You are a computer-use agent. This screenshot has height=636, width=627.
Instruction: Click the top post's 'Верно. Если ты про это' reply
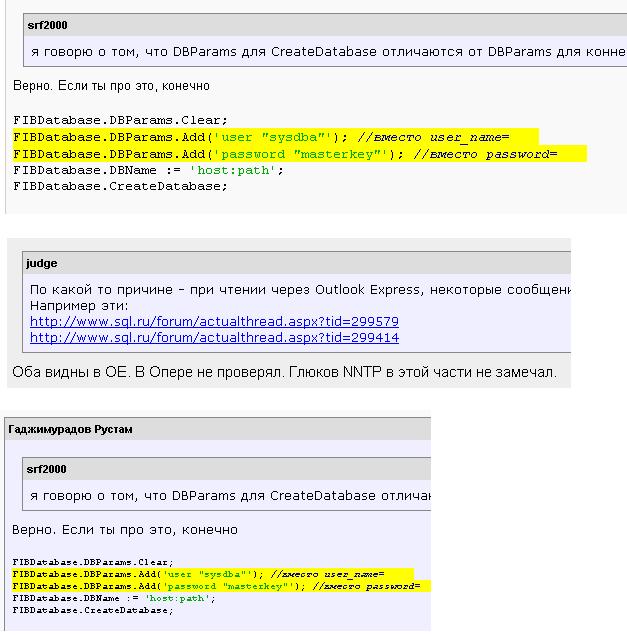tap(111, 86)
